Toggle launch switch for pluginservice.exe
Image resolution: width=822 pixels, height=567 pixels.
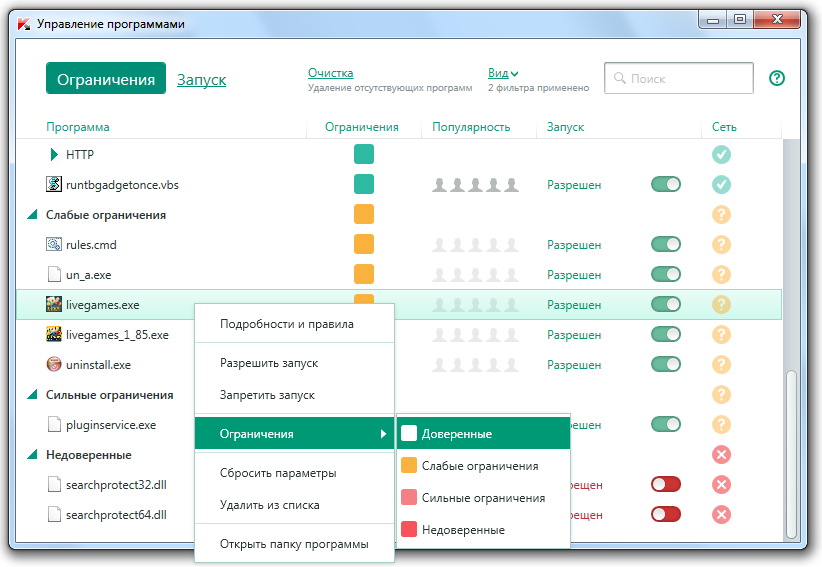coord(666,424)
